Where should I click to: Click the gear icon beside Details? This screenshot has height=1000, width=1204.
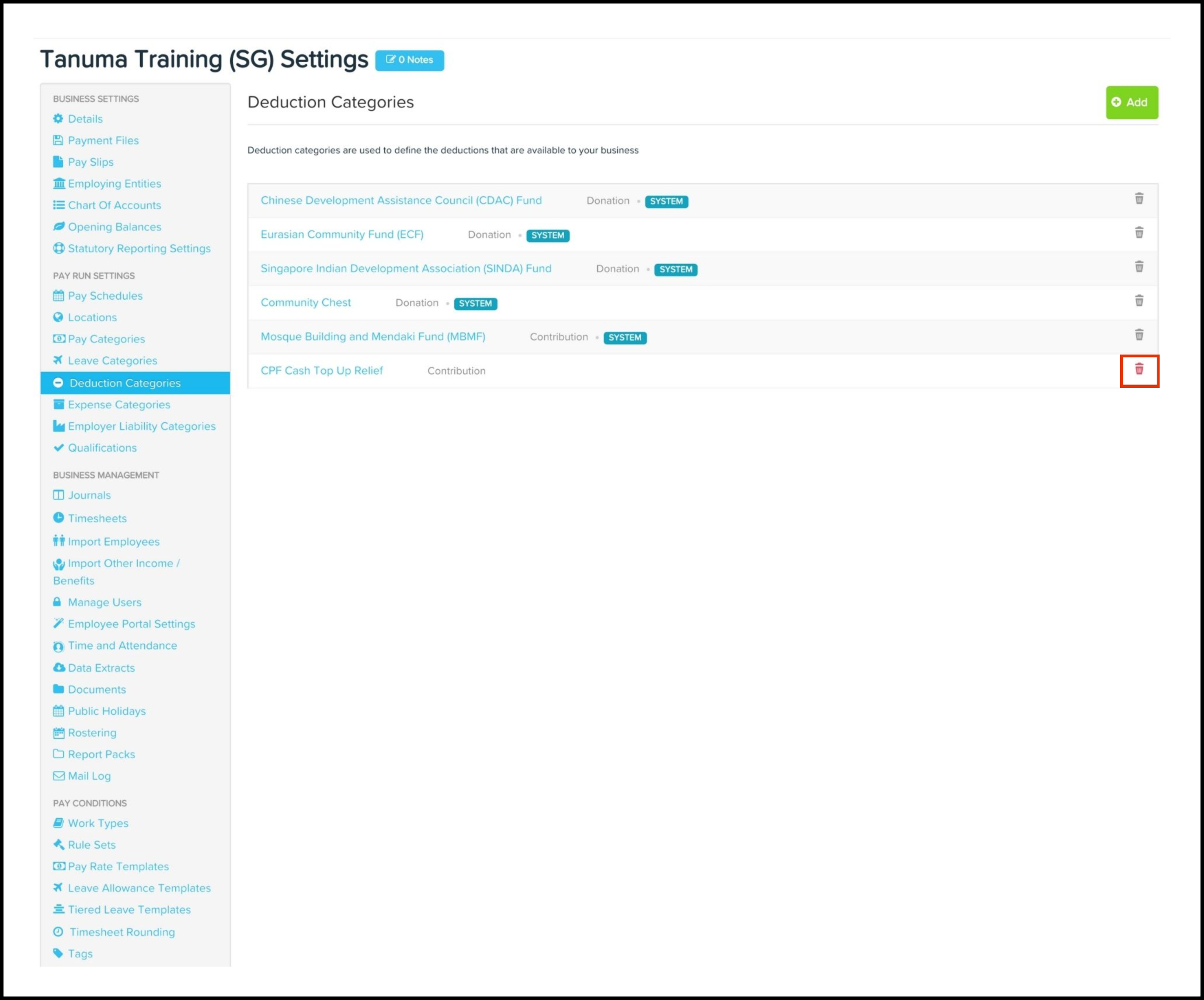58,119
